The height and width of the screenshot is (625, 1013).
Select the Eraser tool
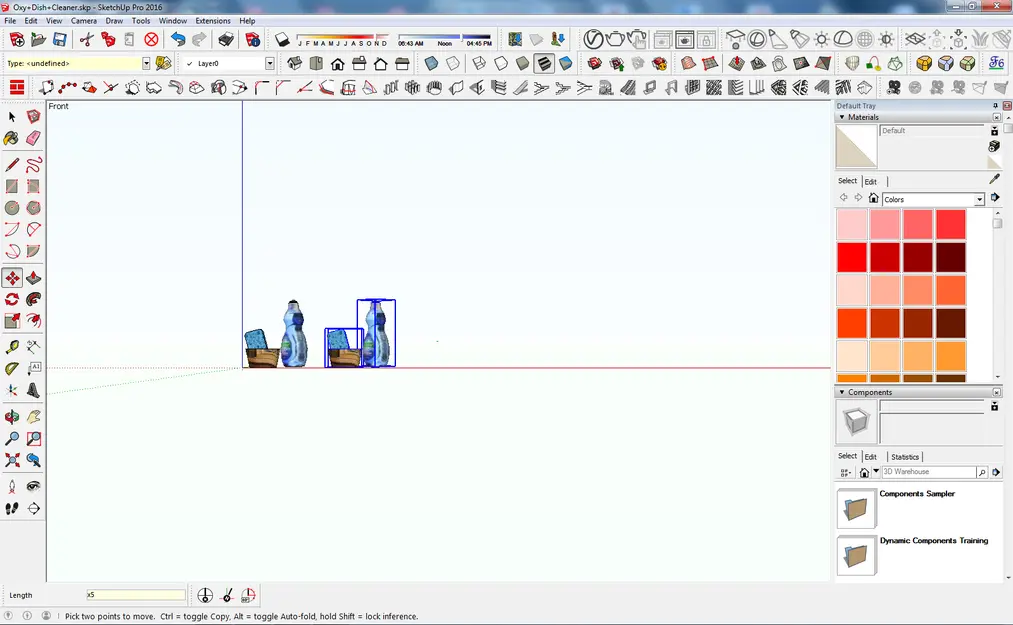(x=31, y=137)
